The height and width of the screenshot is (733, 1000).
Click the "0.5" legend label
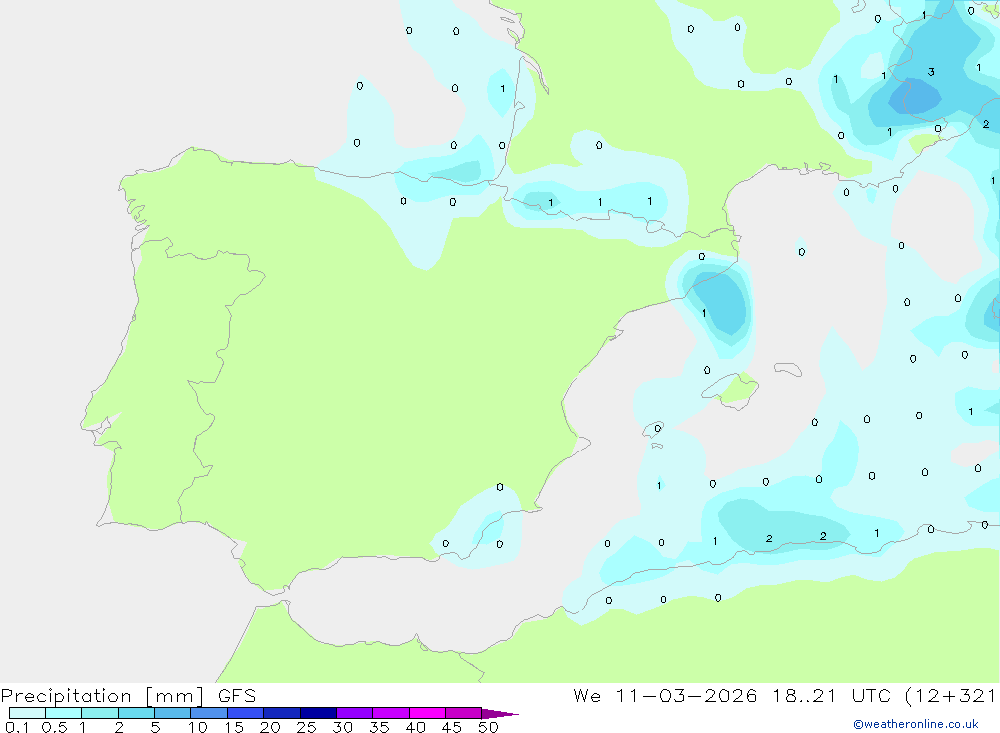click(x=54, y=727)
